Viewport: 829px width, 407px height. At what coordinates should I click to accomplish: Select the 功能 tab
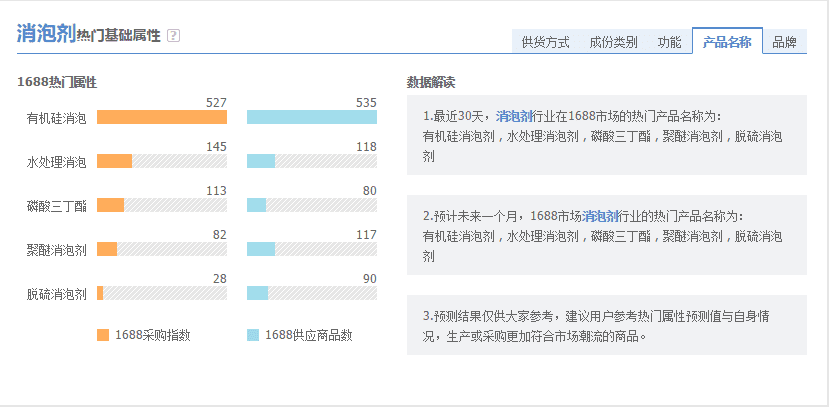point(669,42)
